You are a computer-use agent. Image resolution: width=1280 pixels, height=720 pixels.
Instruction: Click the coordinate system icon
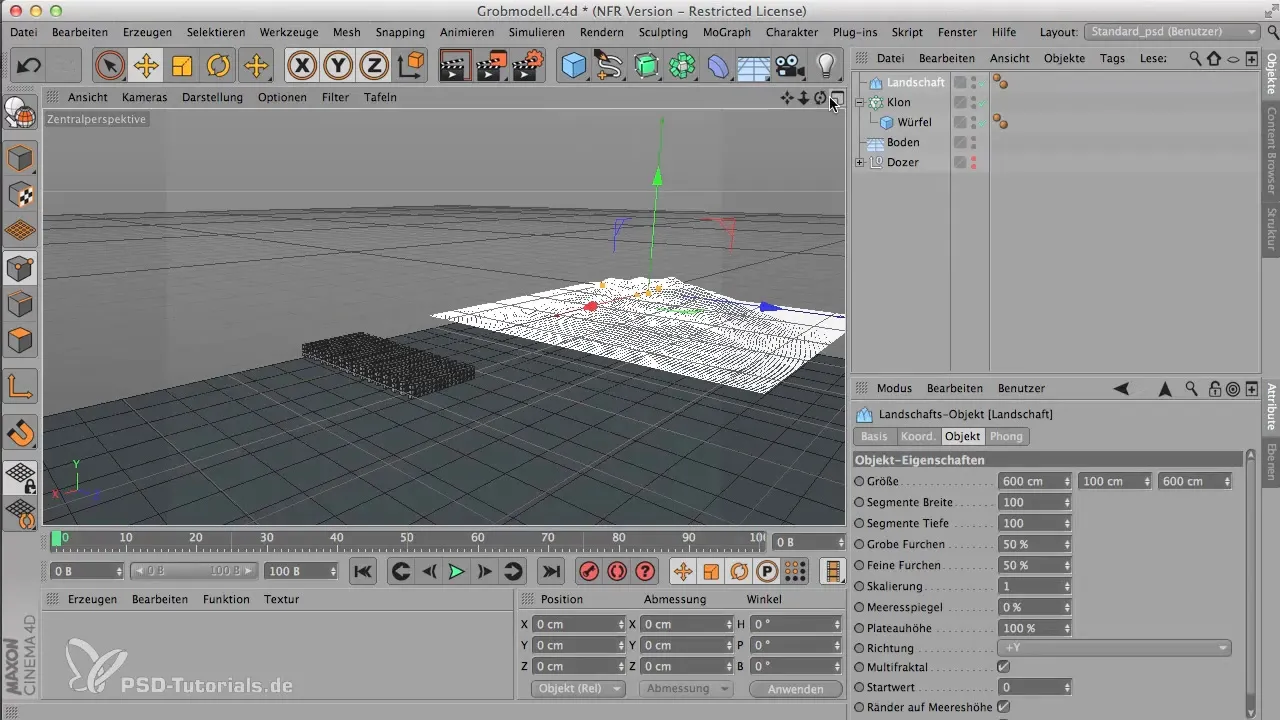pos(411,66)
